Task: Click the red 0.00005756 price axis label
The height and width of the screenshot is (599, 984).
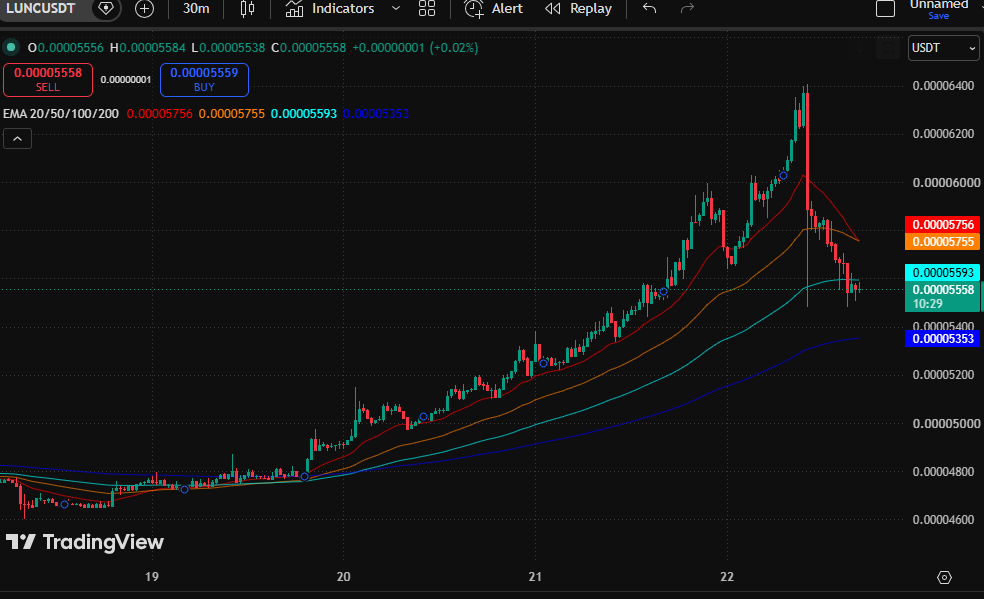Action: click(x=943, y=225)
